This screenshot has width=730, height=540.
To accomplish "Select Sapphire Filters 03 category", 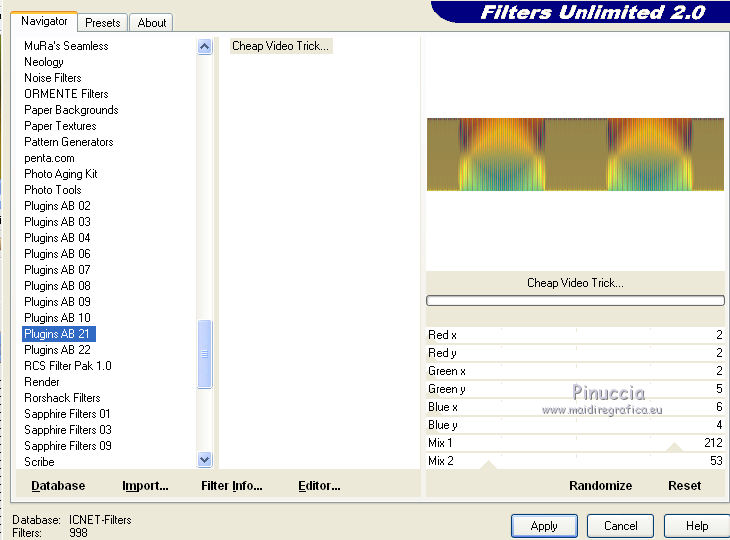I will [68, 430].
